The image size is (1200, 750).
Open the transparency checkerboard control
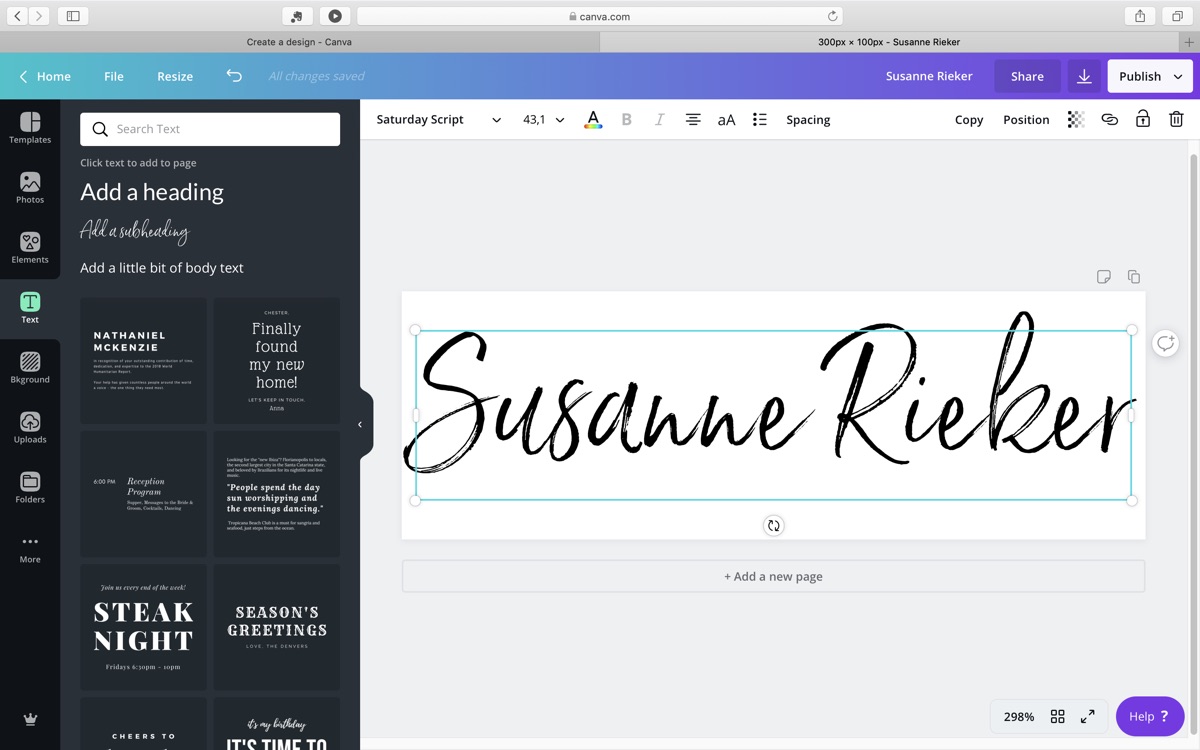(x=1076, y=119)
